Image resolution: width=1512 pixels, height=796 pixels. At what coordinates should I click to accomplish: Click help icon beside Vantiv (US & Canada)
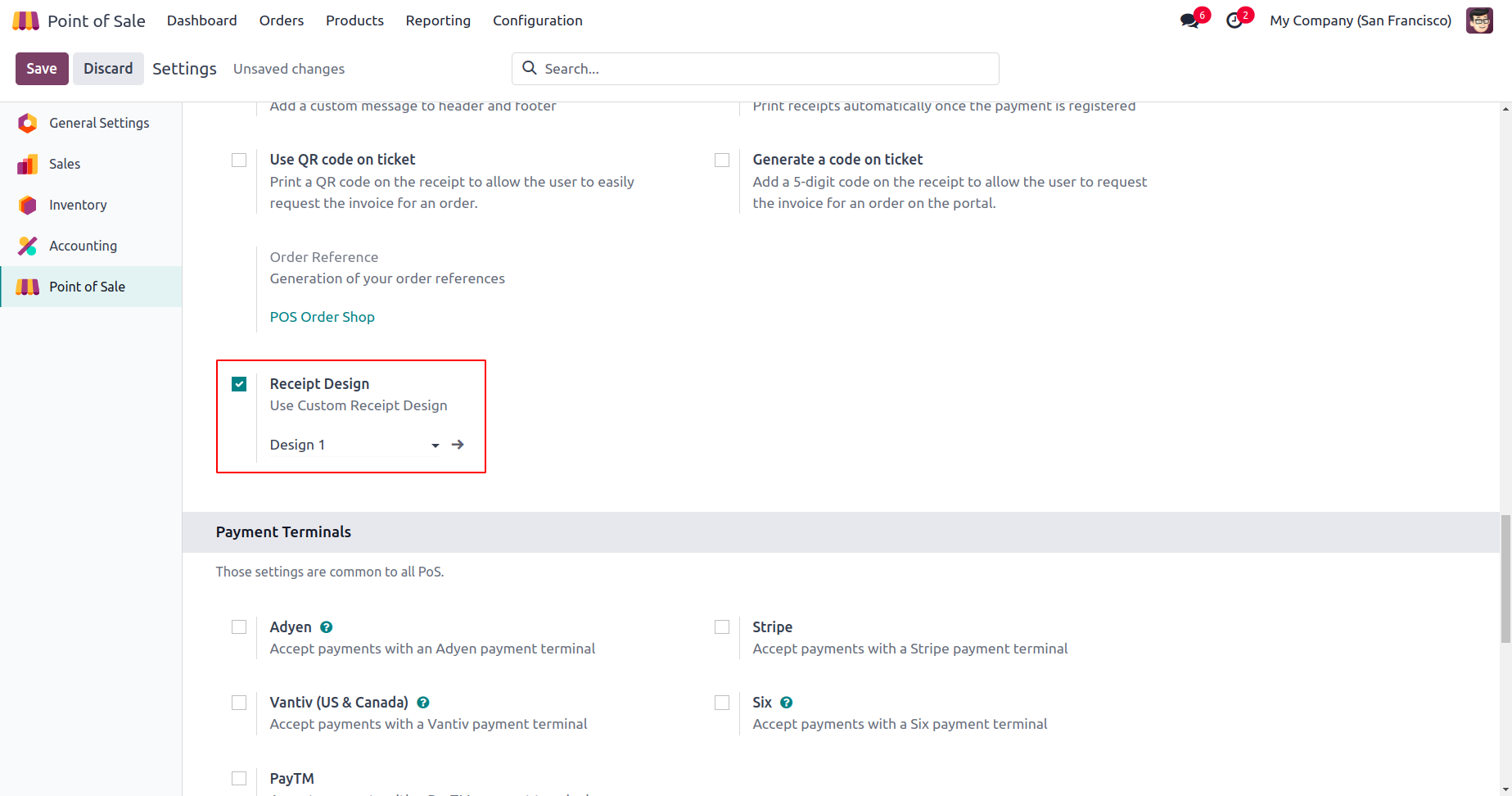pos(423,703)
